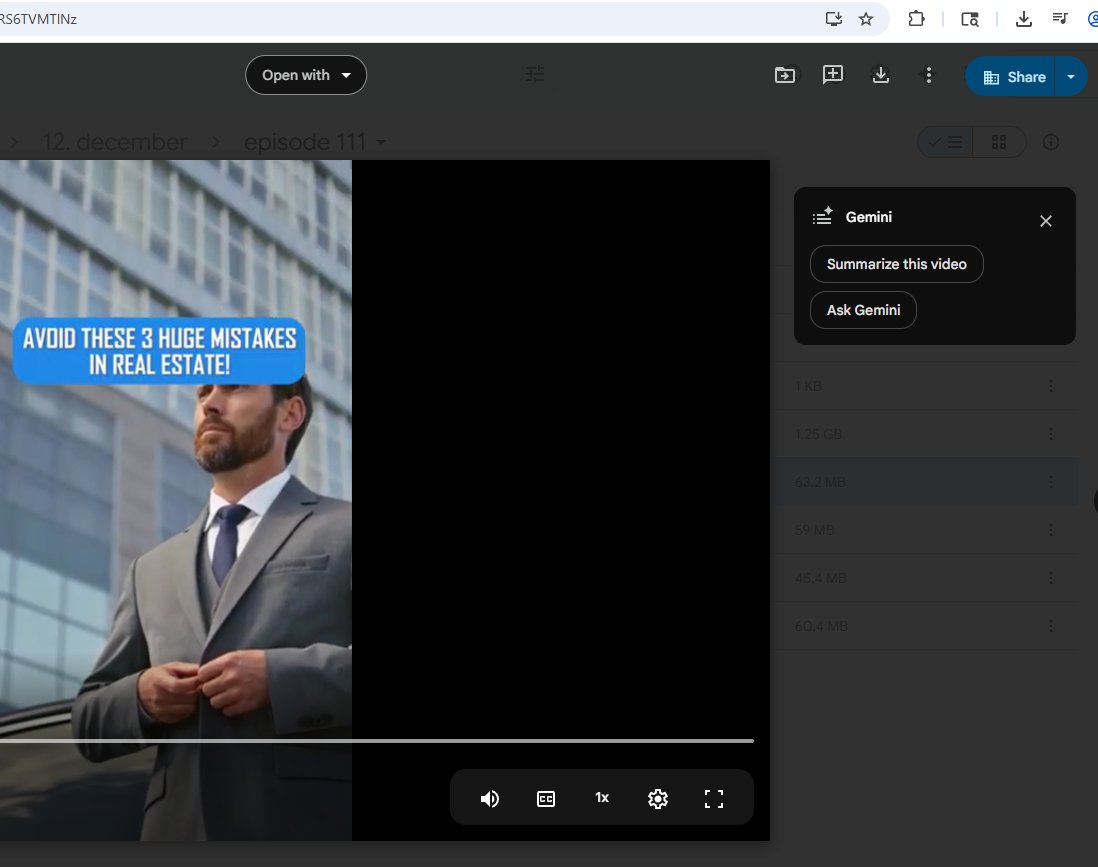1098x867 pixels.
Task: Change playback speed 1x
Action: pyautogui.click(x=602, y=798)
